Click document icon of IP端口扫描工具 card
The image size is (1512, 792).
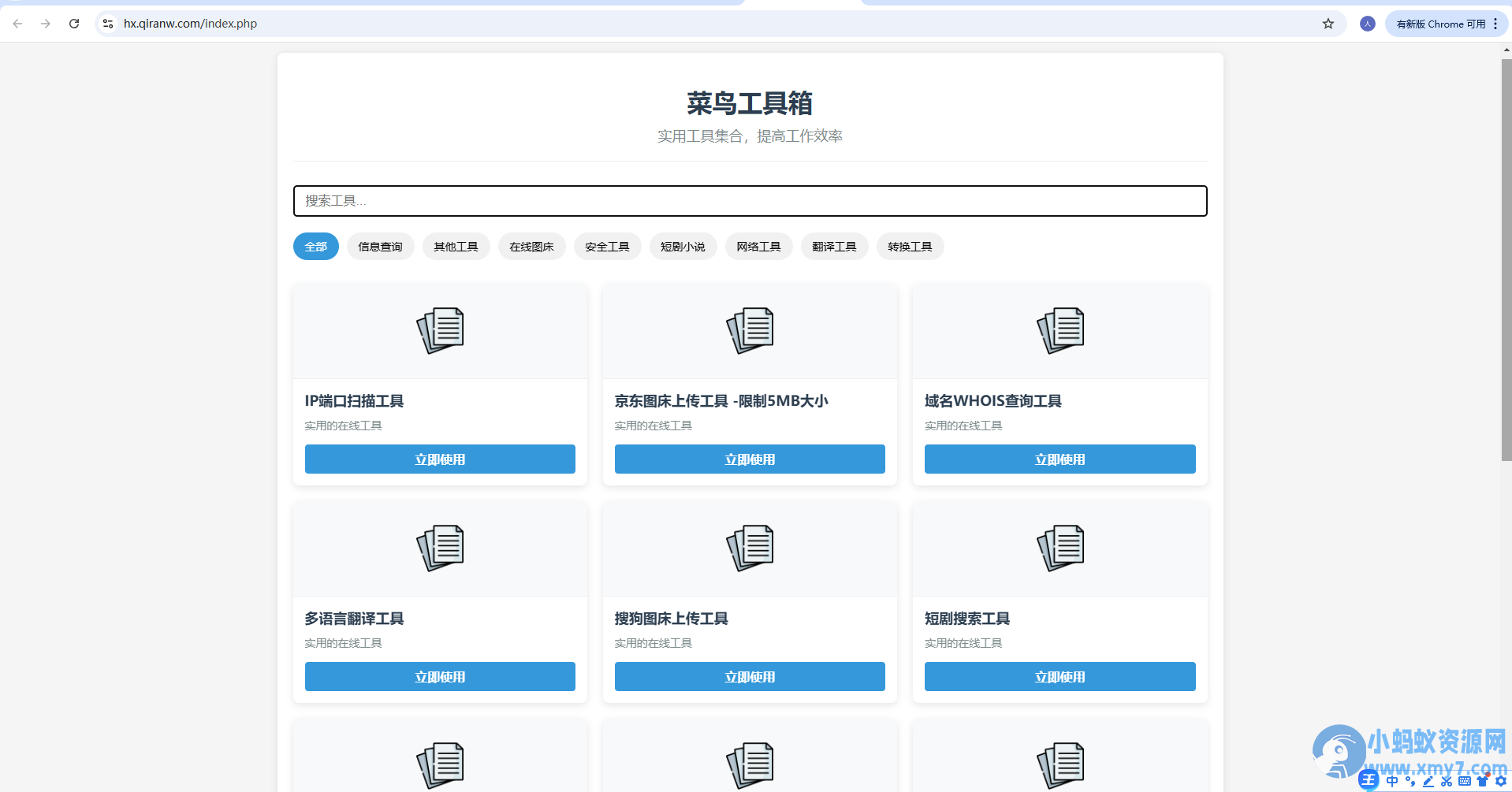click(440, 330)
